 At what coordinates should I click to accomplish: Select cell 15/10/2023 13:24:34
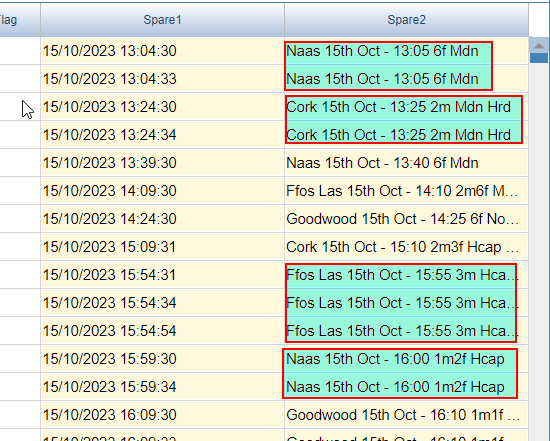click(x=162, y=135)
